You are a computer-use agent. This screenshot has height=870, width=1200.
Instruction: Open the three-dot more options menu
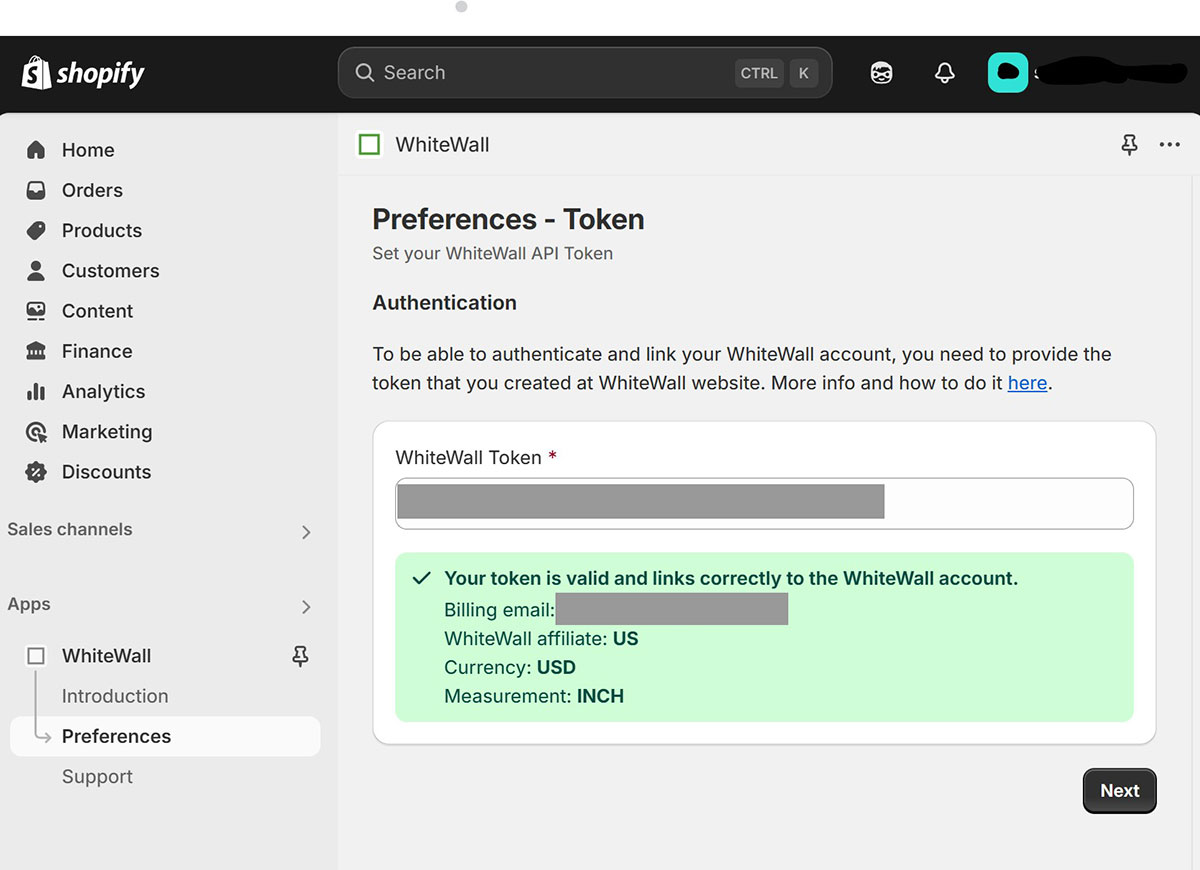click(1170, 145)
